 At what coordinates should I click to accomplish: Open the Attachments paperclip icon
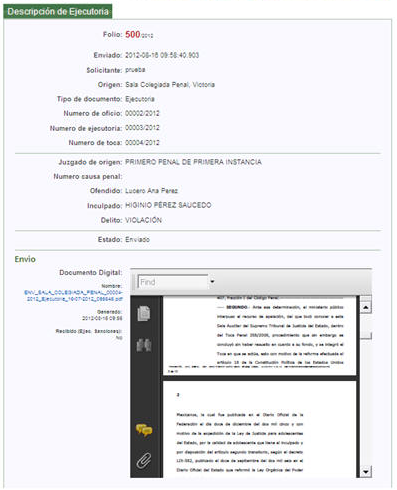[144, 461]
